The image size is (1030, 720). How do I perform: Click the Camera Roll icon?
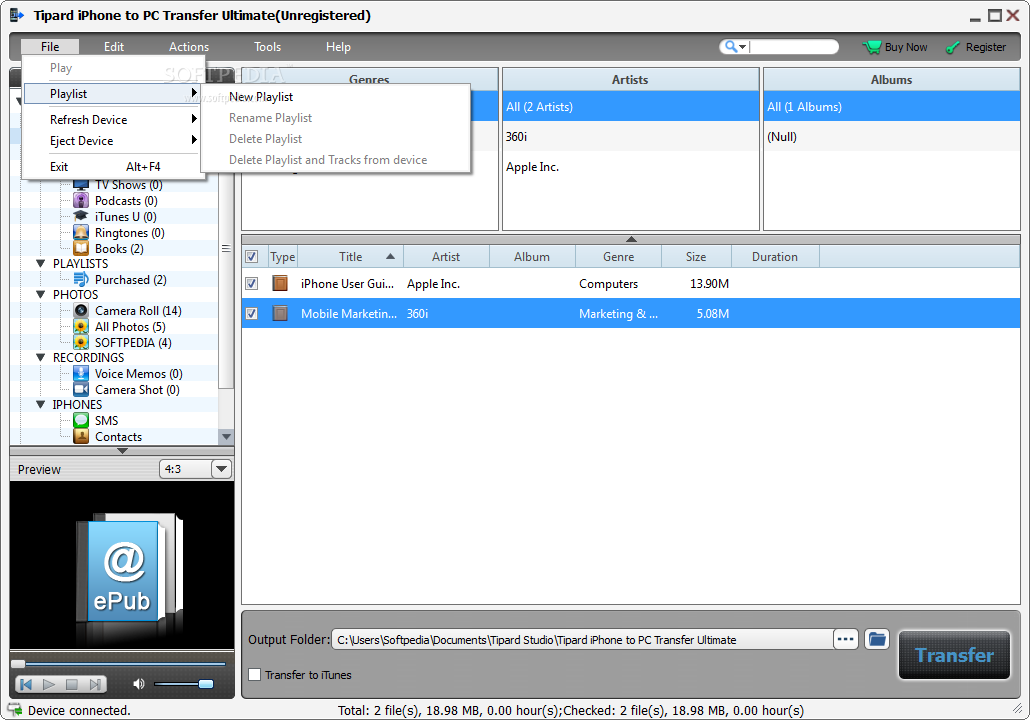tap(81, 310)
